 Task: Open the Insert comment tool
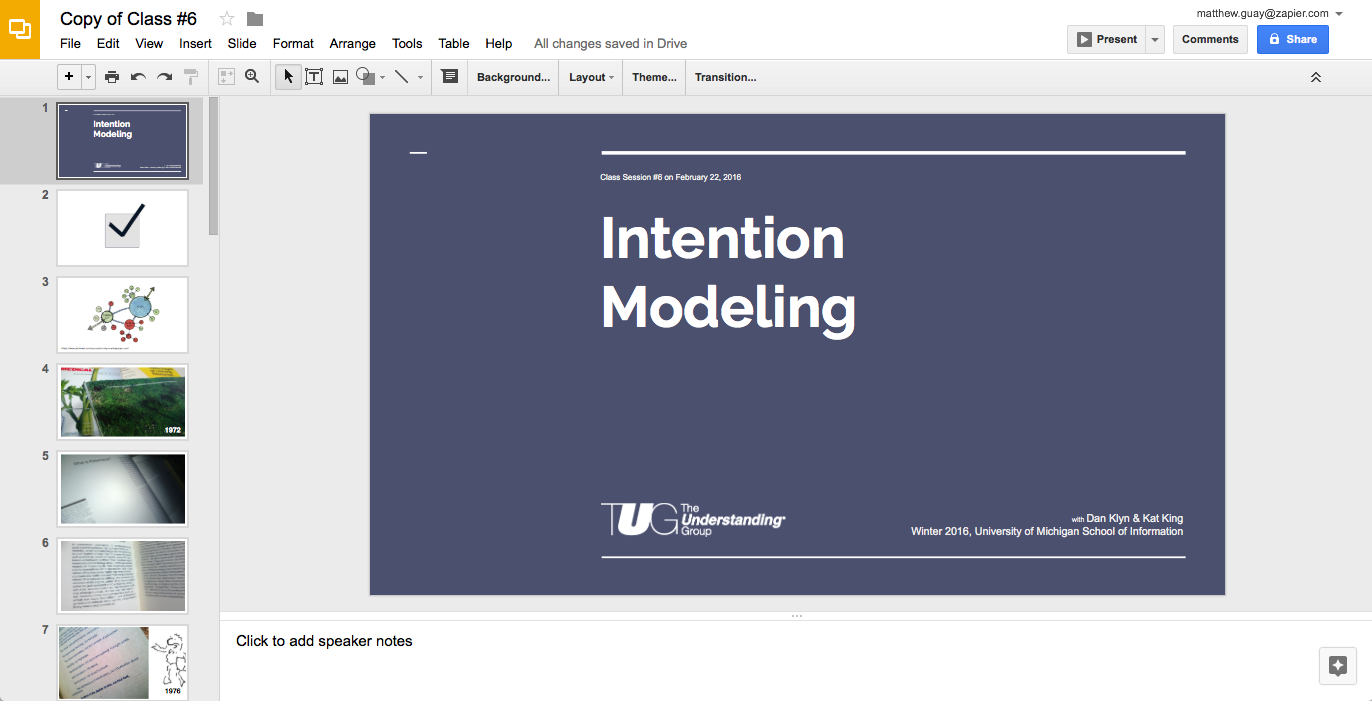pyautogui.click(x=449, y=76)
